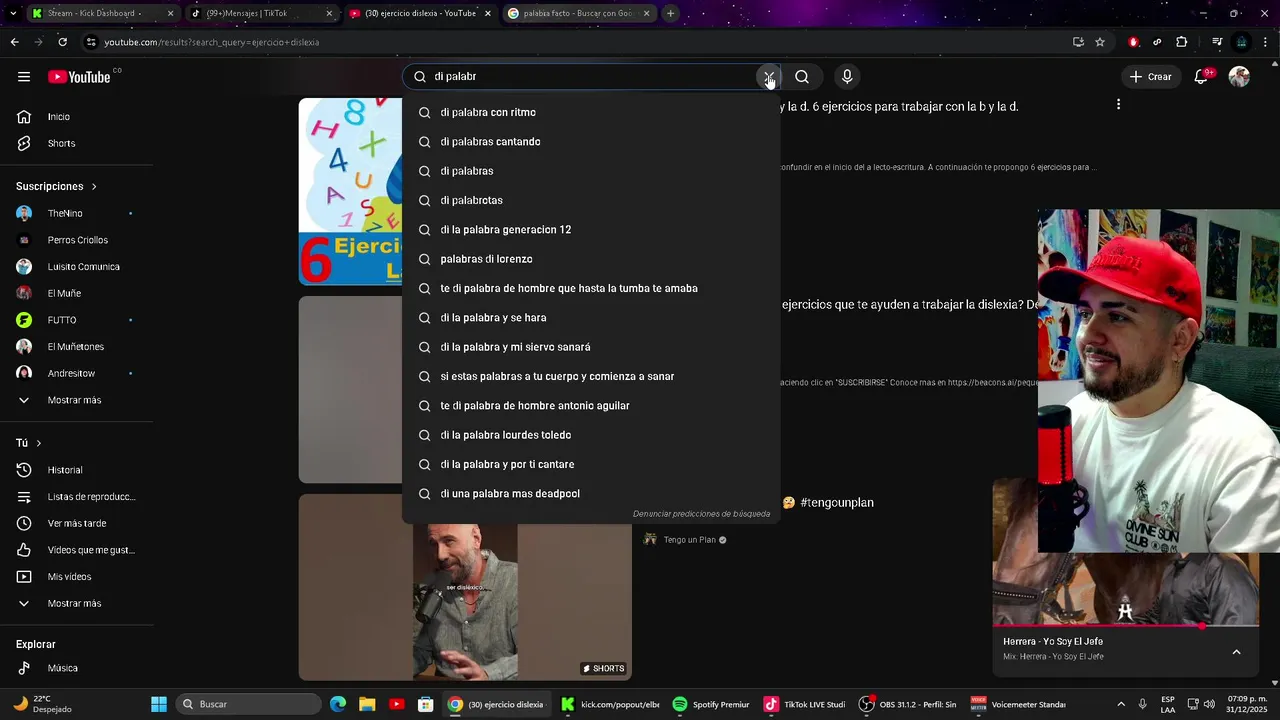1280x720 pixels.
Task: Show hidden system tray icons
Action: point(1121,704)
